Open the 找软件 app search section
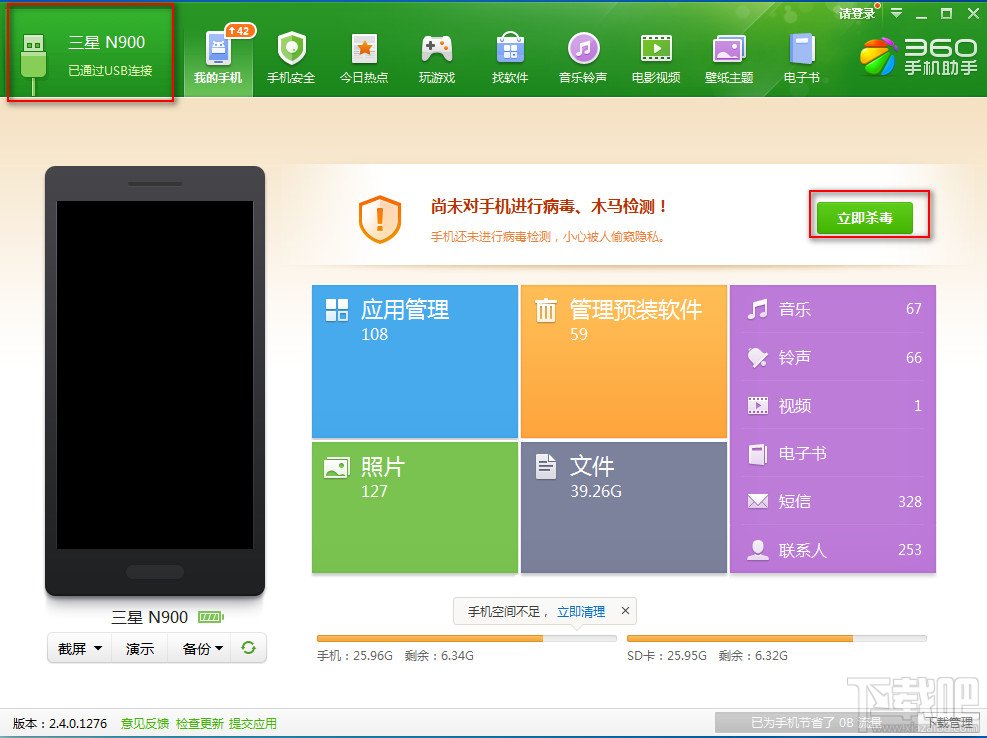This screenshot has height=738, width=987. 509,55
